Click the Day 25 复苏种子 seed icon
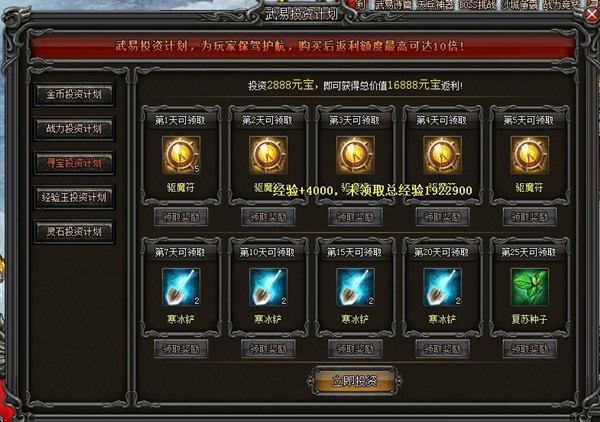This screenshot has width=600, height=422. pos(530,287)
